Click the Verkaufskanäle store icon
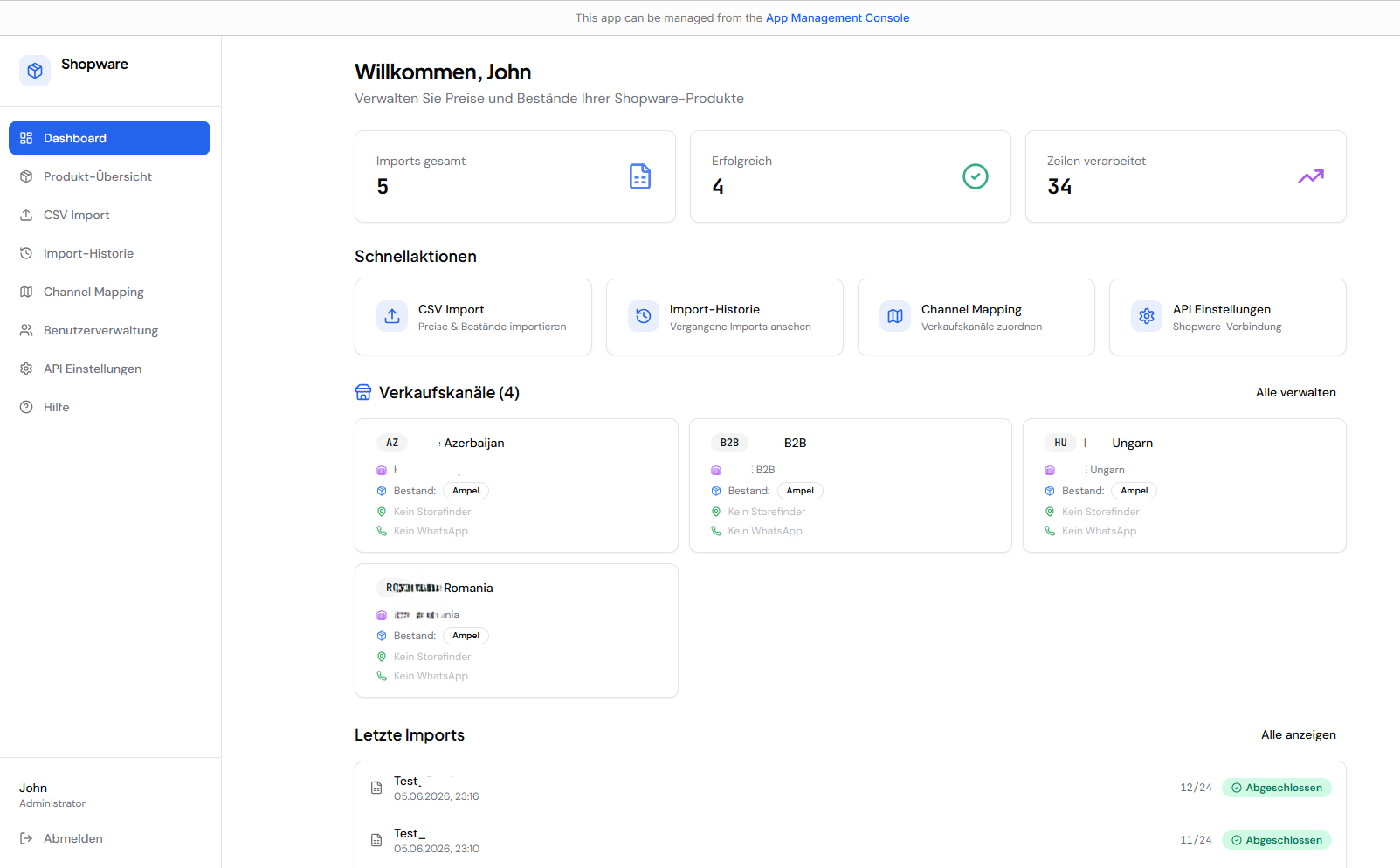1400x868 pixels. [x=363, y=392]
